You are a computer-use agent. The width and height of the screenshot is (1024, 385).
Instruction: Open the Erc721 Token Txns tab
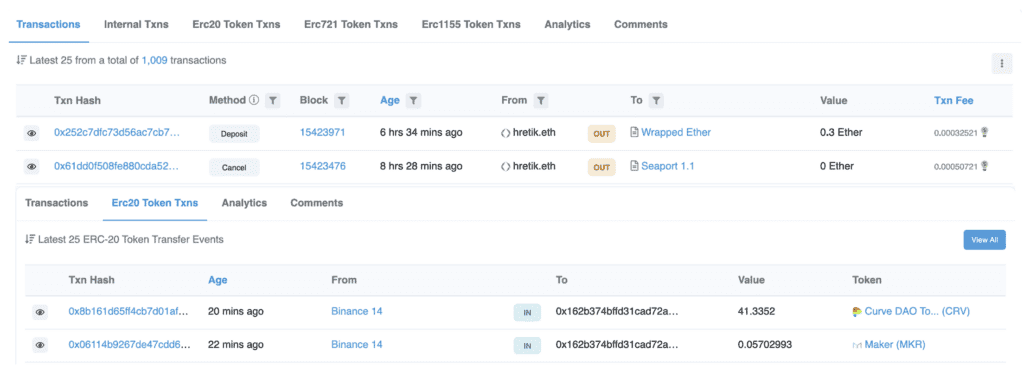(351, 24)
